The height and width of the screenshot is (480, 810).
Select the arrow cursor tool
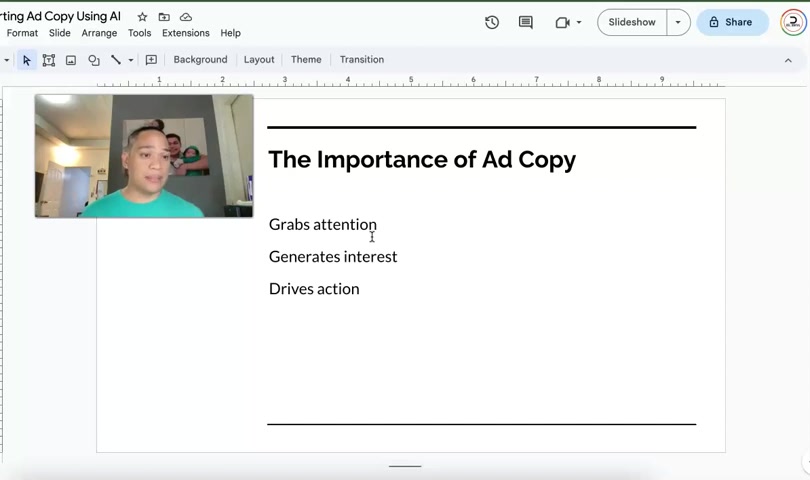[27, 60]
